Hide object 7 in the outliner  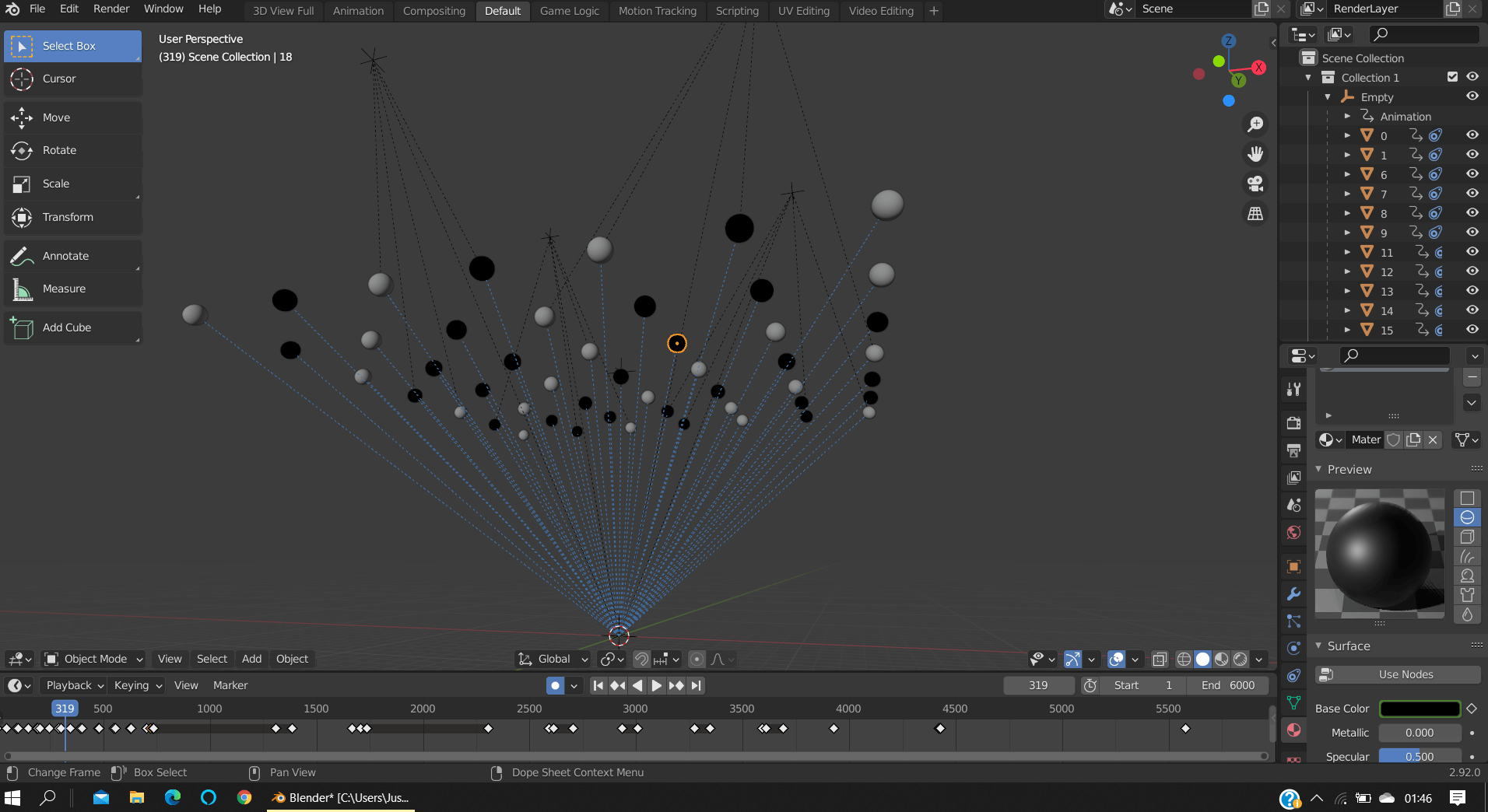pyautogui.click(x=1472, y=194)
